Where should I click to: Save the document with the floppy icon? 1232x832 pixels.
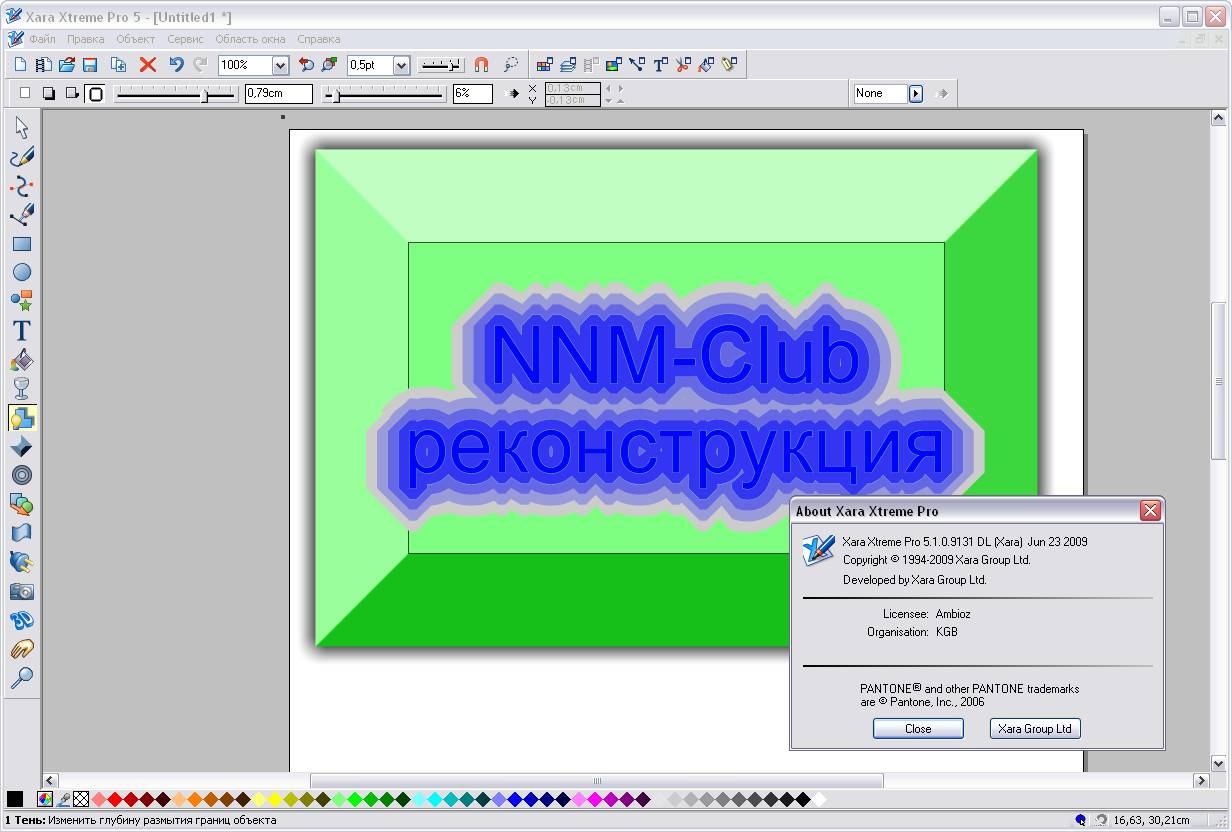(90, 65)
